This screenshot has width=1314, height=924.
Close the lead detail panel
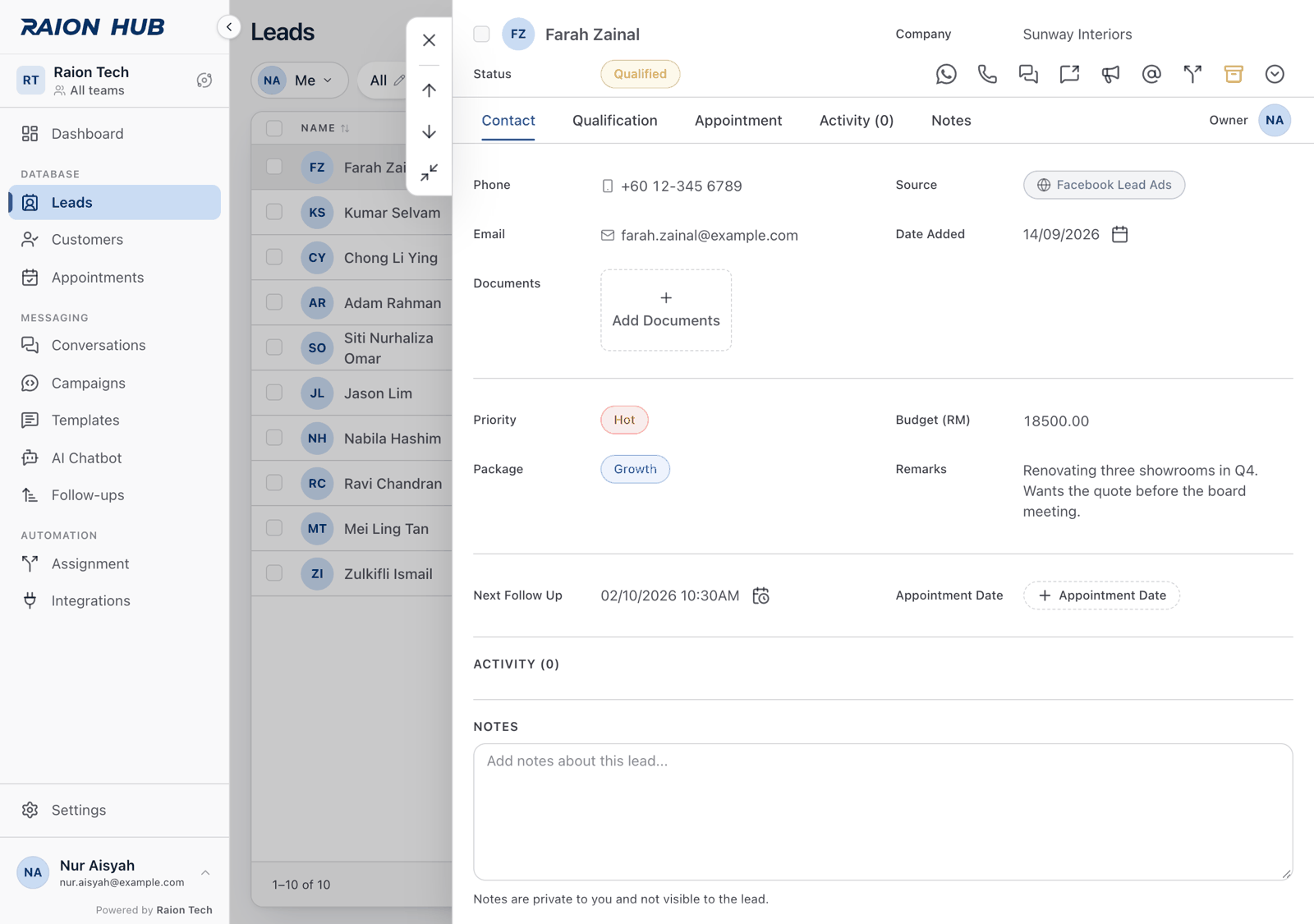click(x=429, y=40)
